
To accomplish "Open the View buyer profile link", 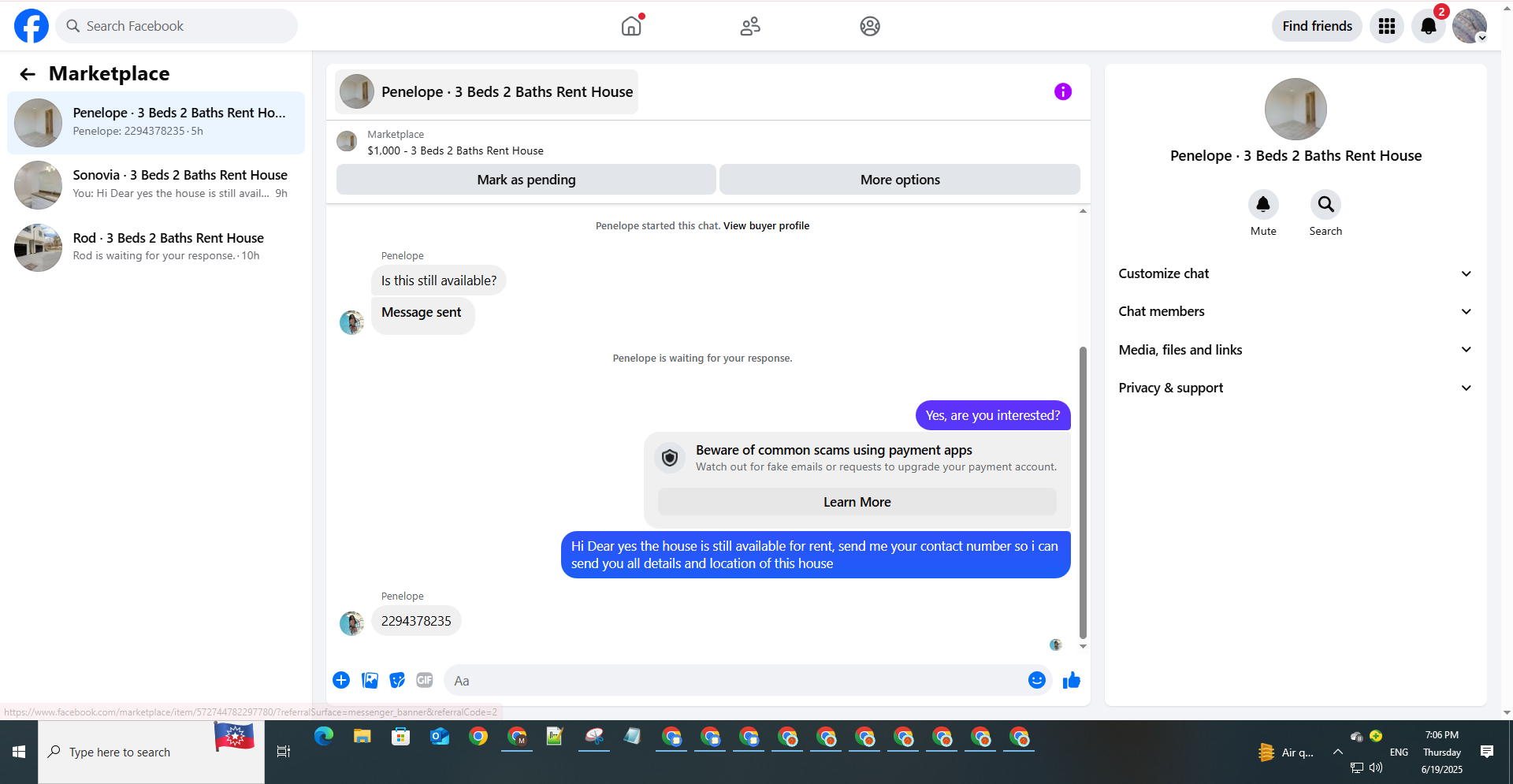I will tap(766, 226).
